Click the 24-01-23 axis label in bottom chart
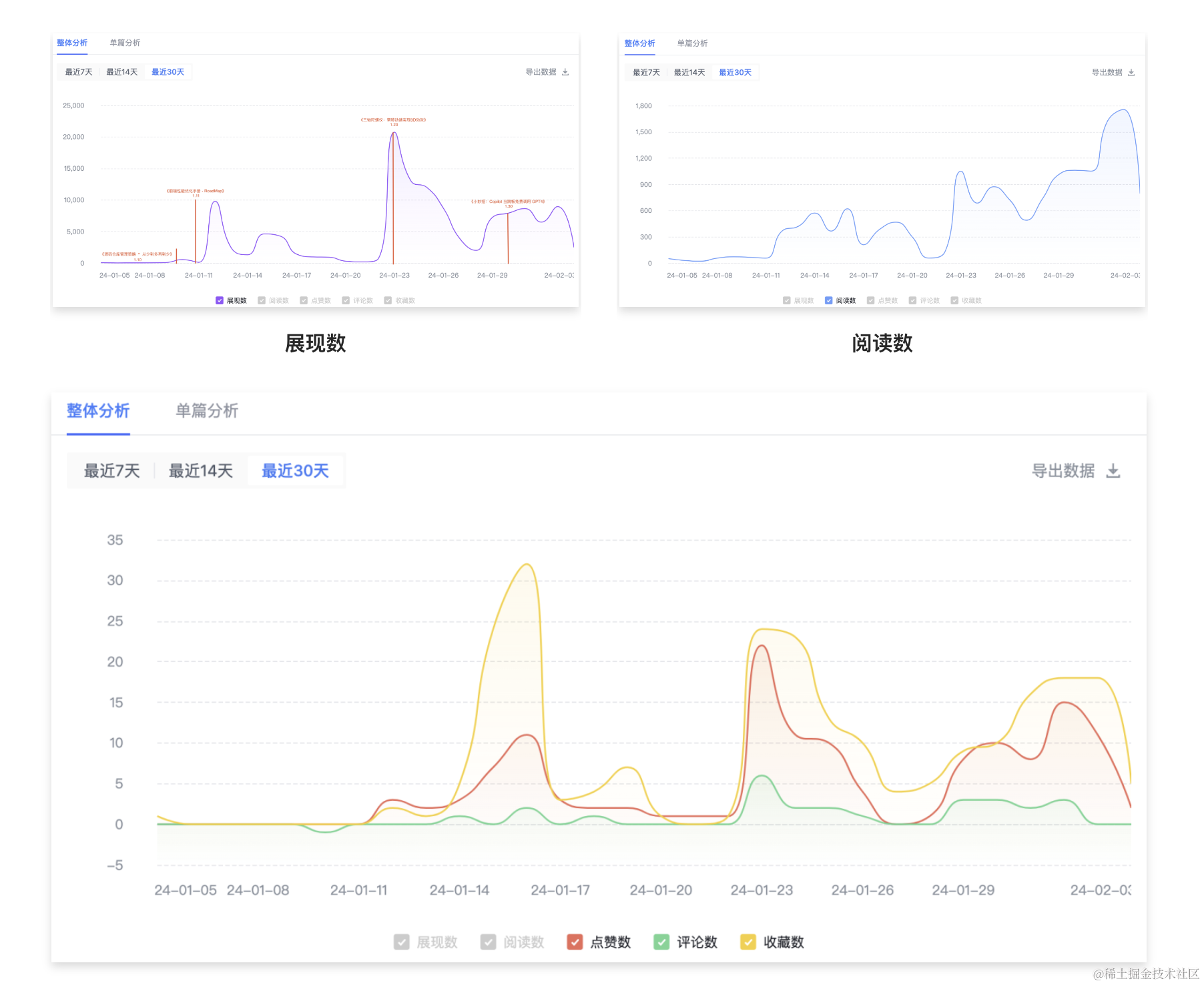 tap(762, 890)
